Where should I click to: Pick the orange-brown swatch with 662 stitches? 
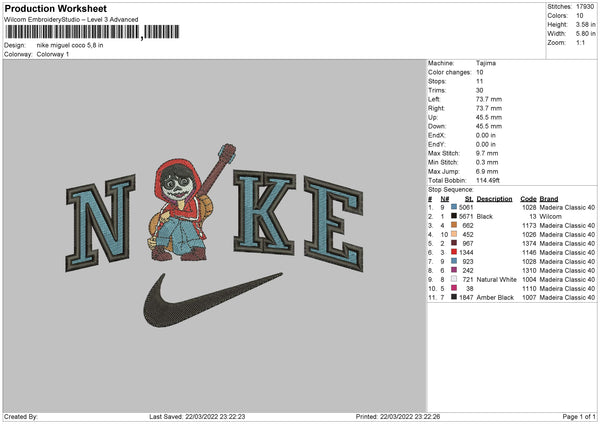point(454,225)
